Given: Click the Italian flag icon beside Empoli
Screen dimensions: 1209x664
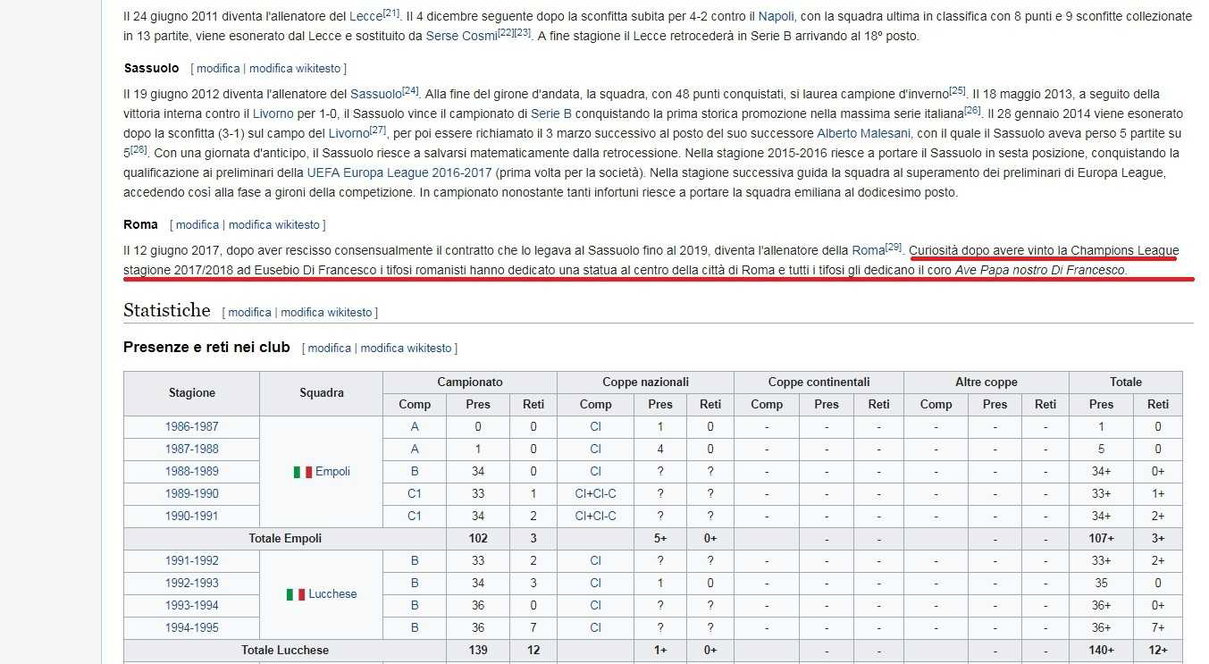Looking at the screenshot, I should pyautogui.click(x=302, y=471).
